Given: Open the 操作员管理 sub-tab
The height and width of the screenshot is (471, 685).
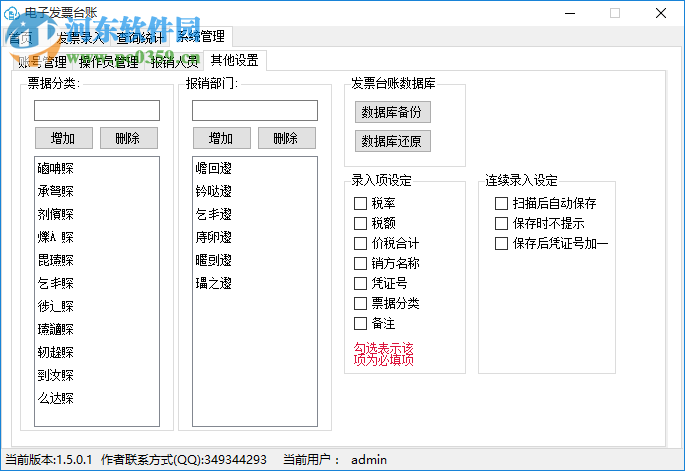Looking at the screenshot, I should 109,62.
